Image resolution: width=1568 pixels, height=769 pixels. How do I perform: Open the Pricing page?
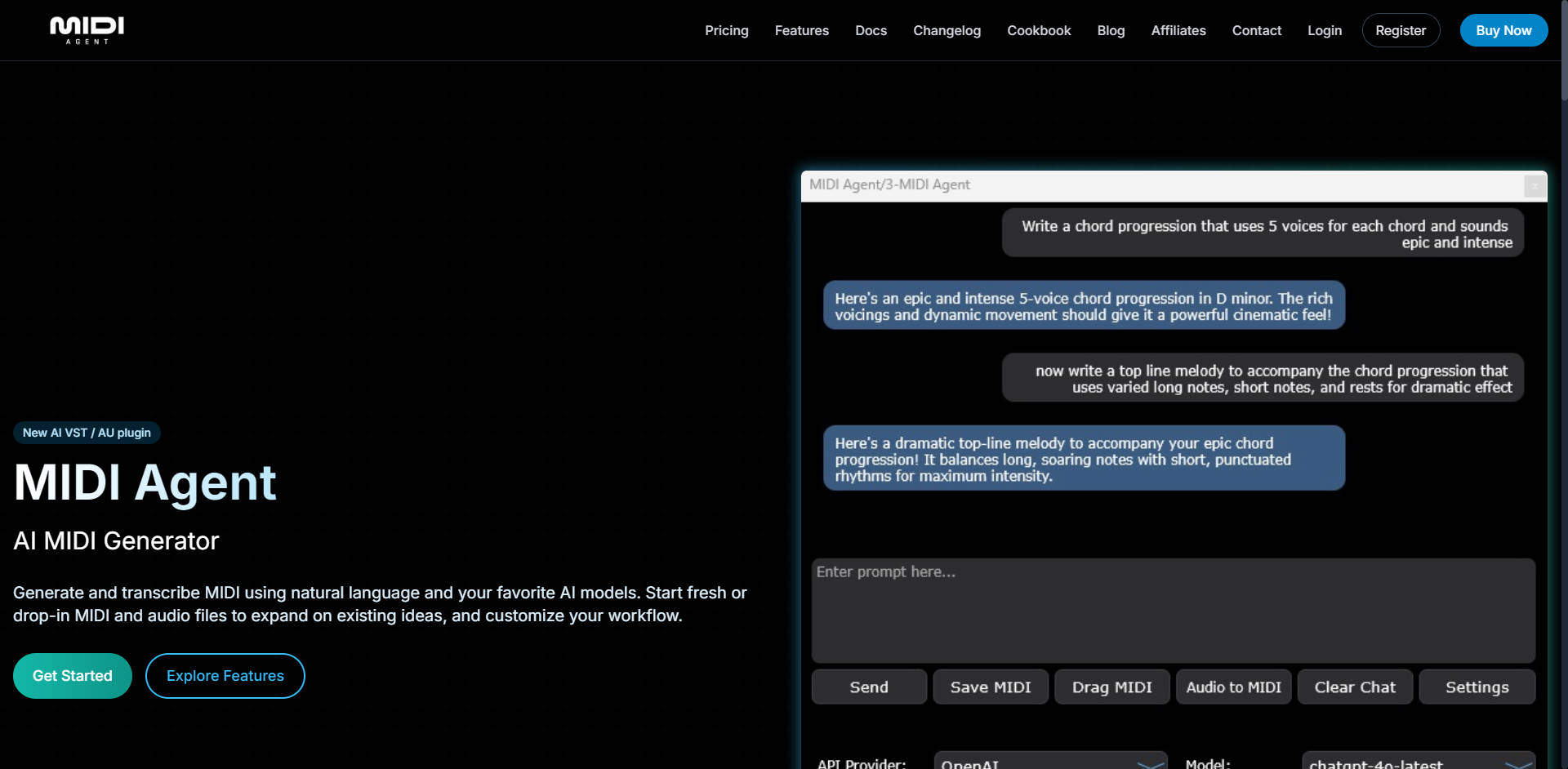(x=727, y=30)
